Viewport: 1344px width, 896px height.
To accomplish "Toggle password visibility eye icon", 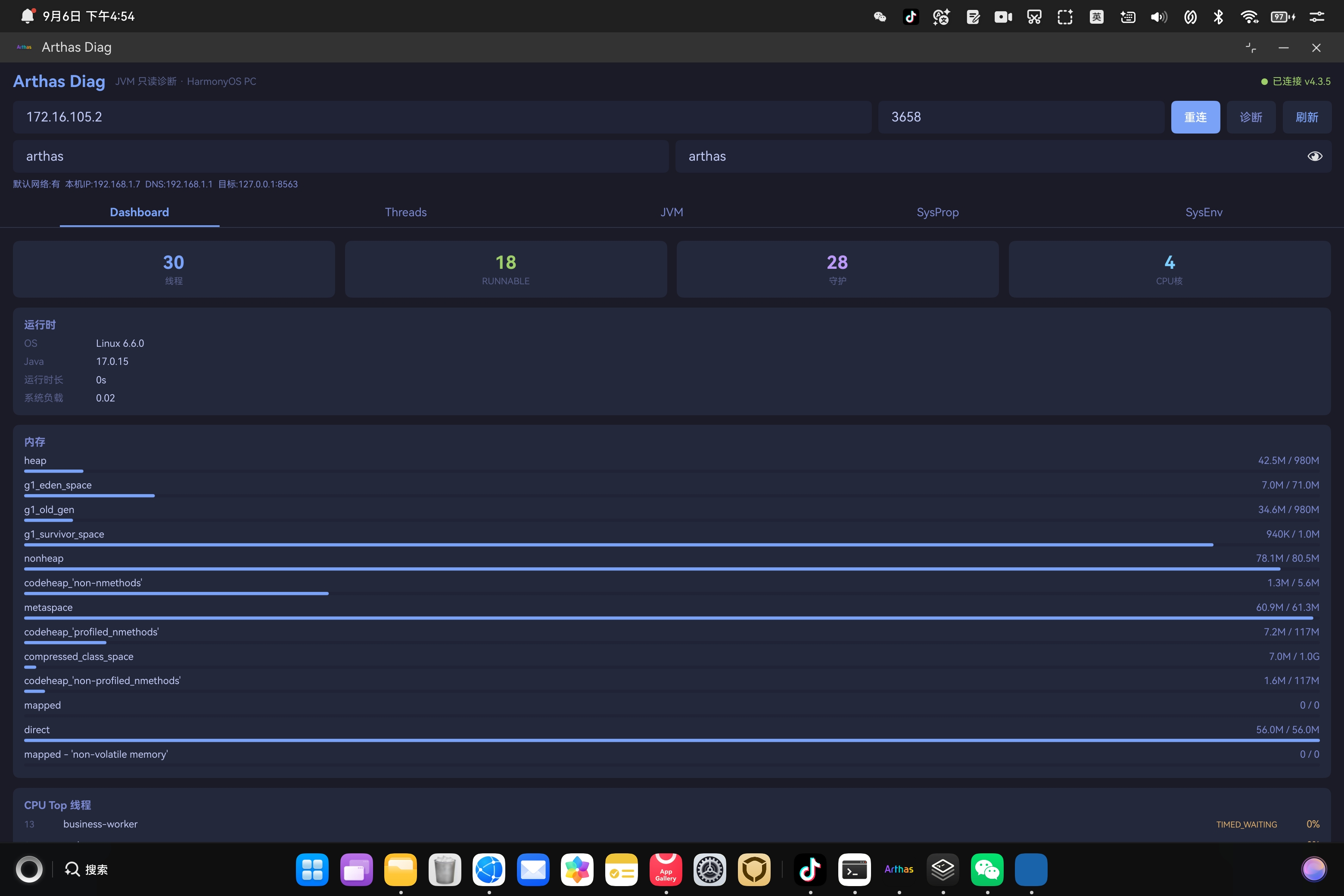I will (1315, 156).
